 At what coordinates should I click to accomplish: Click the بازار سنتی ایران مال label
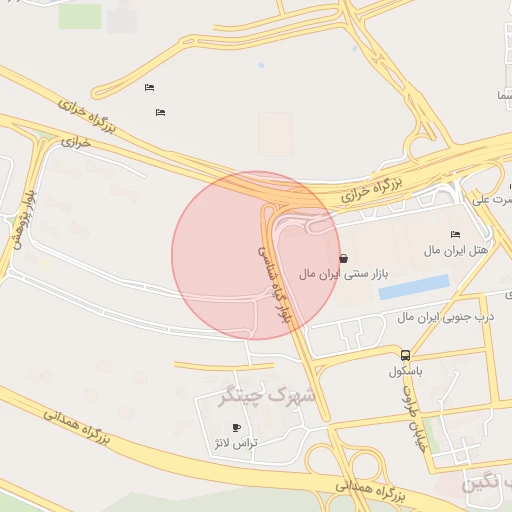(344, 274)
